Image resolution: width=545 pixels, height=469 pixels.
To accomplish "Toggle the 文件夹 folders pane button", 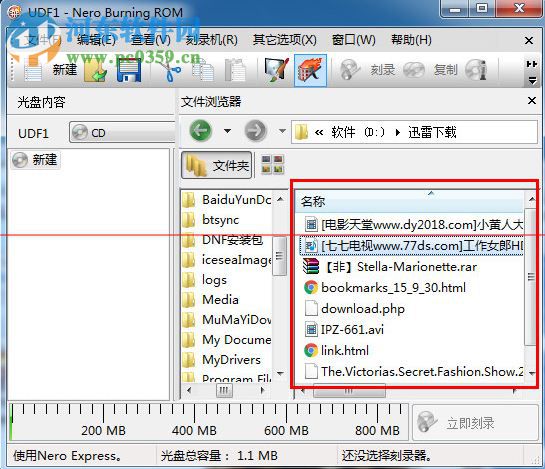I will [216, 165].
